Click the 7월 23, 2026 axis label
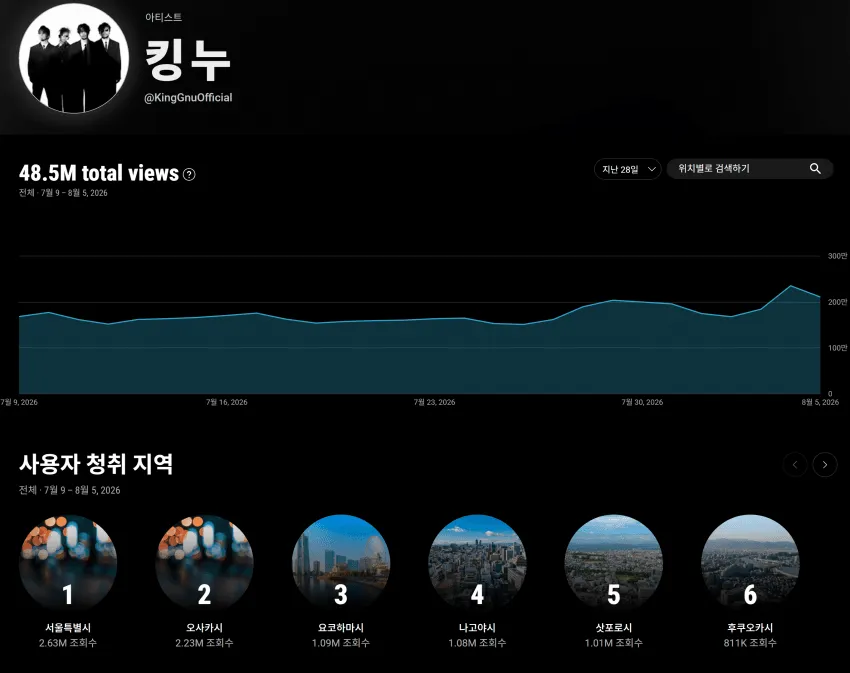Image resolution: width=850 pixels, height=673 pixels. tap(434, 402)
